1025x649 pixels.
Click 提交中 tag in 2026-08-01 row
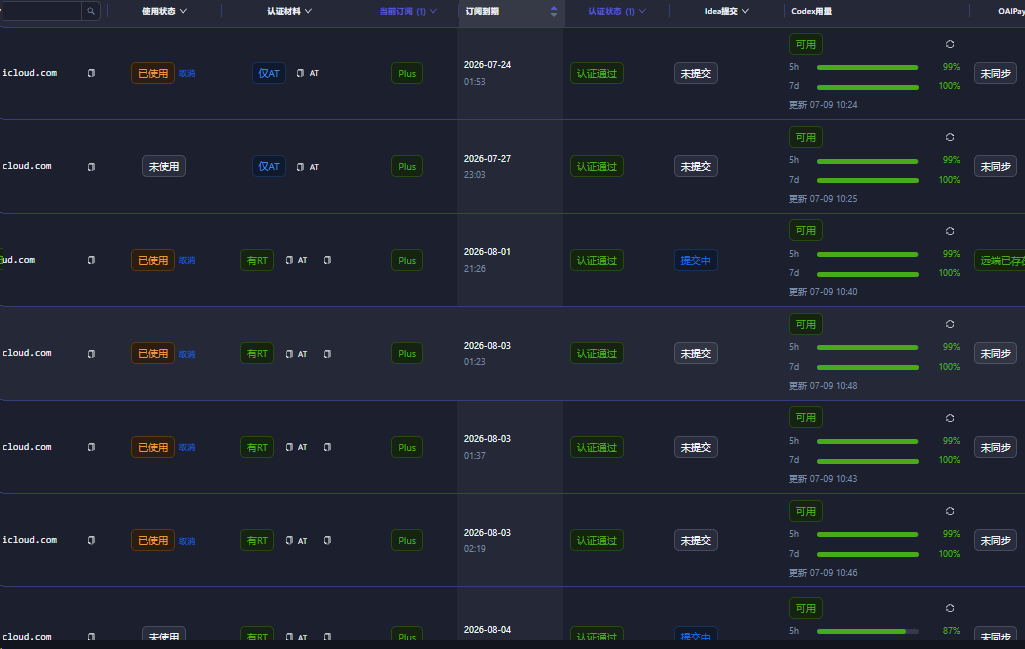pyautogui.click(x=696, y=260)
